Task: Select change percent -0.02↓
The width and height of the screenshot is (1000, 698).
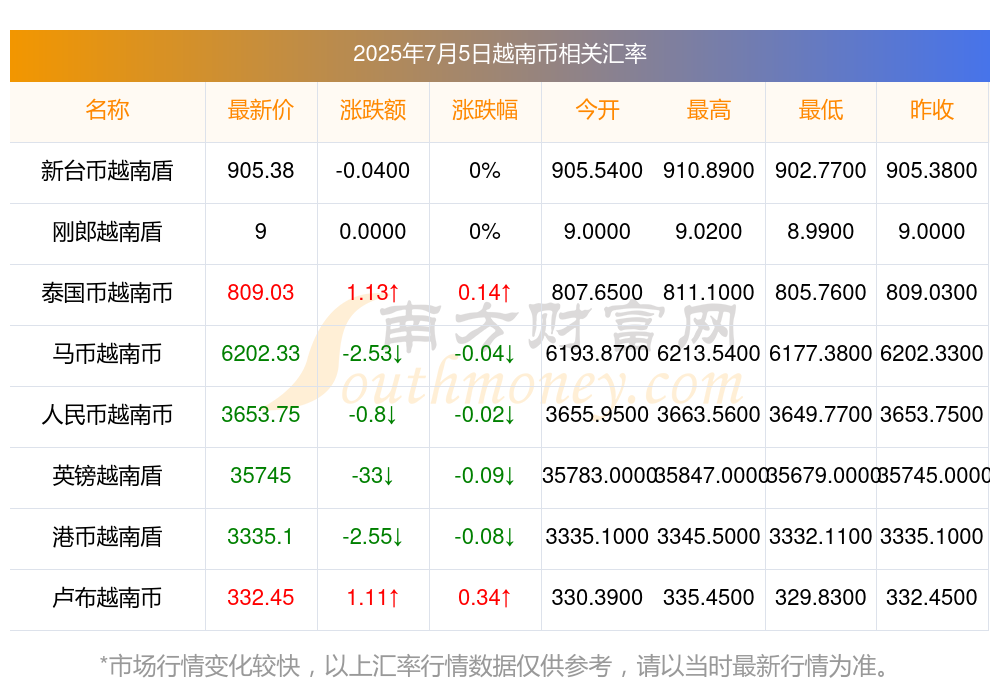Action: click(485, 415)
